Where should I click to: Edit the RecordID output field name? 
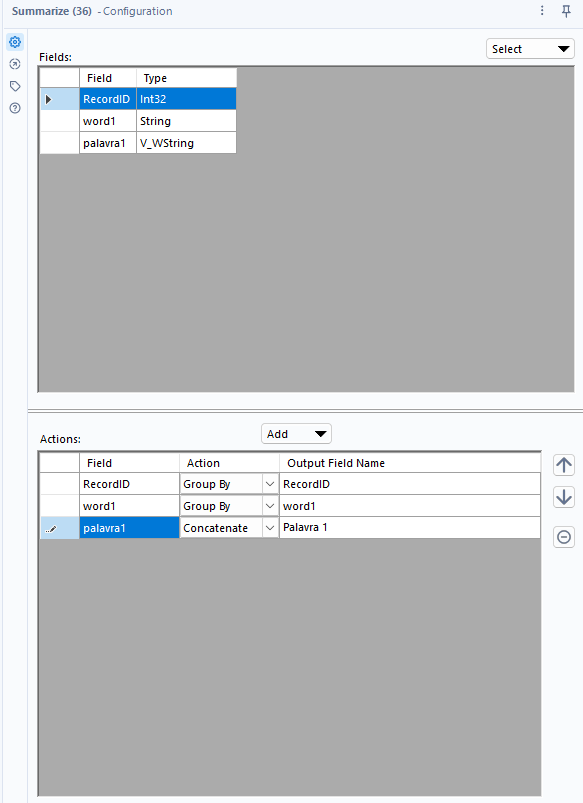coord(410,484)
